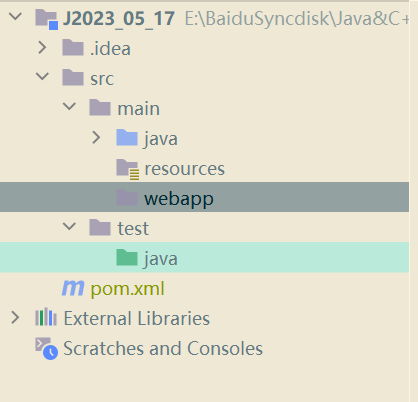The width and height of the screenshot is (418, 402).
Task: Collapse the main folder node
Action: pyautogui.click(x=69, y=106)
